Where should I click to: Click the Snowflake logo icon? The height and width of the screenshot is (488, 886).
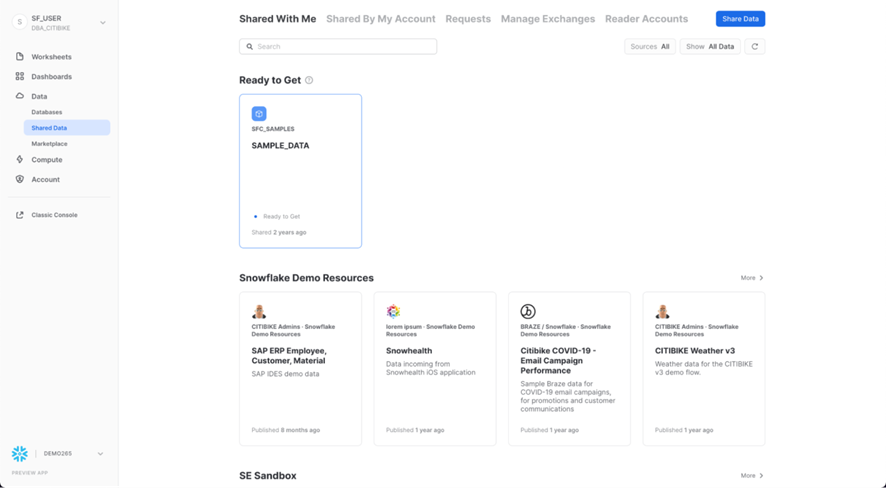20,454
